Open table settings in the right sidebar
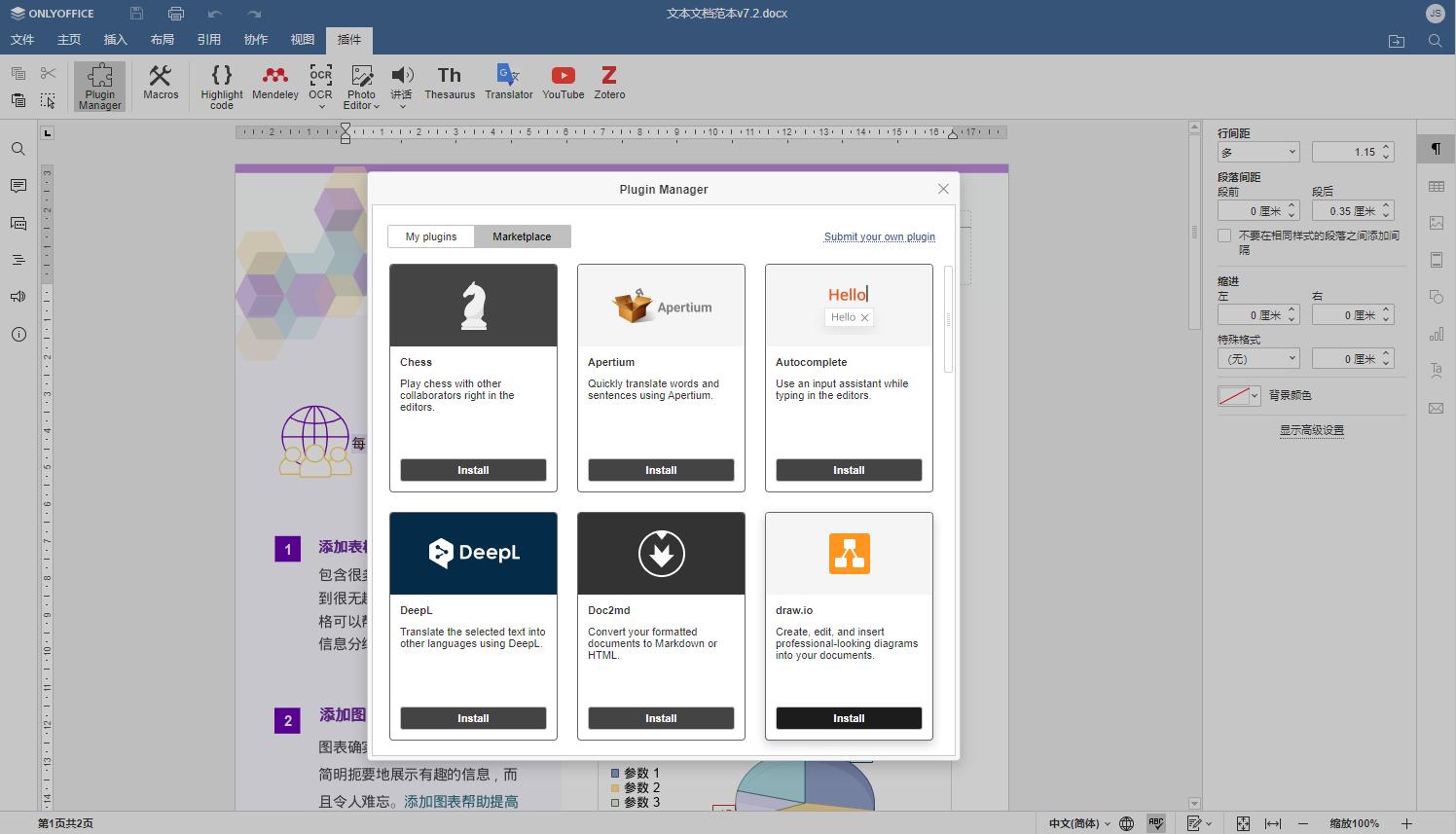Image resolution: width=1456 pixels, height=834 pixels. (1436, 186)
